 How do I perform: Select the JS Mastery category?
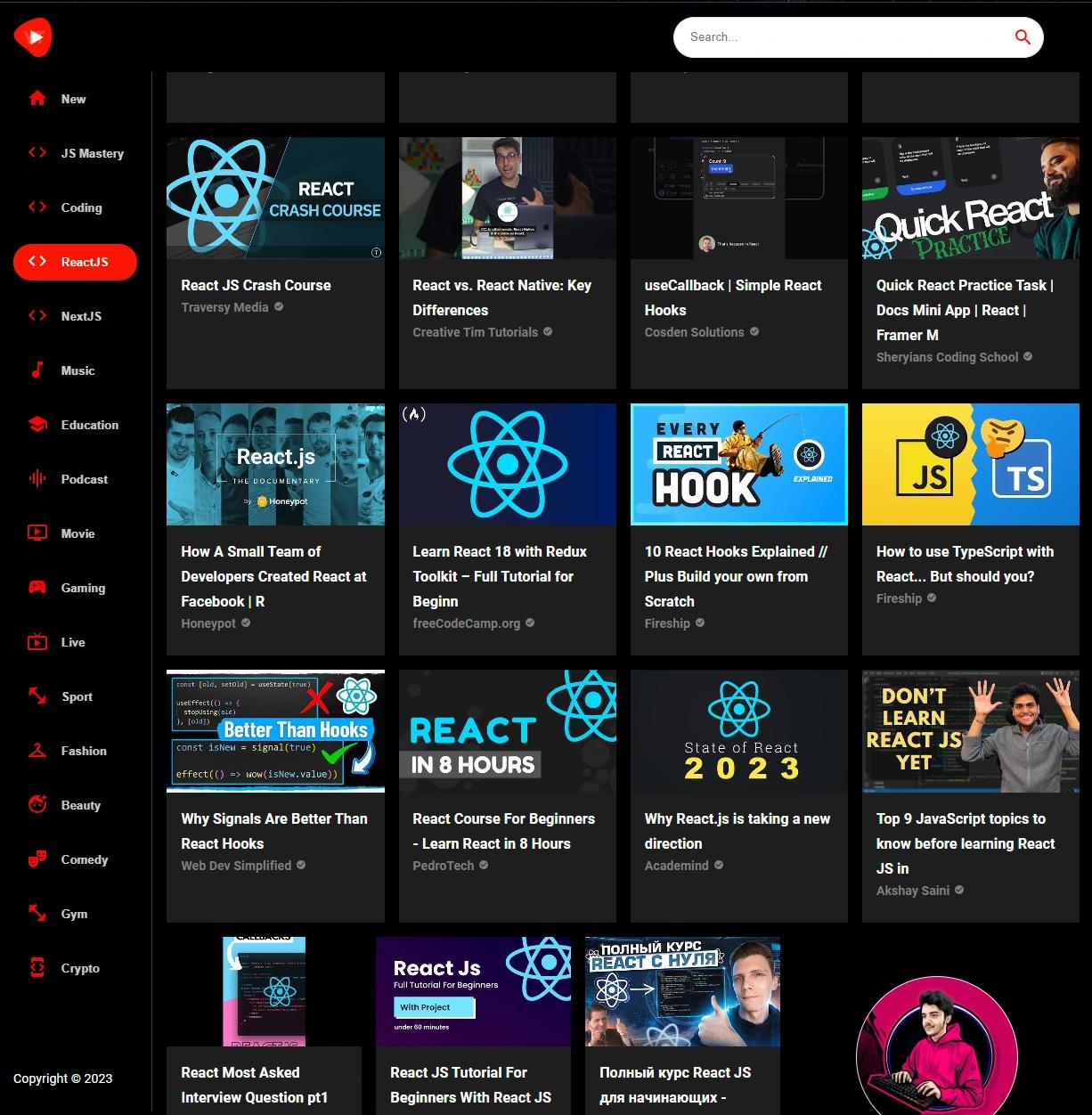75,153
